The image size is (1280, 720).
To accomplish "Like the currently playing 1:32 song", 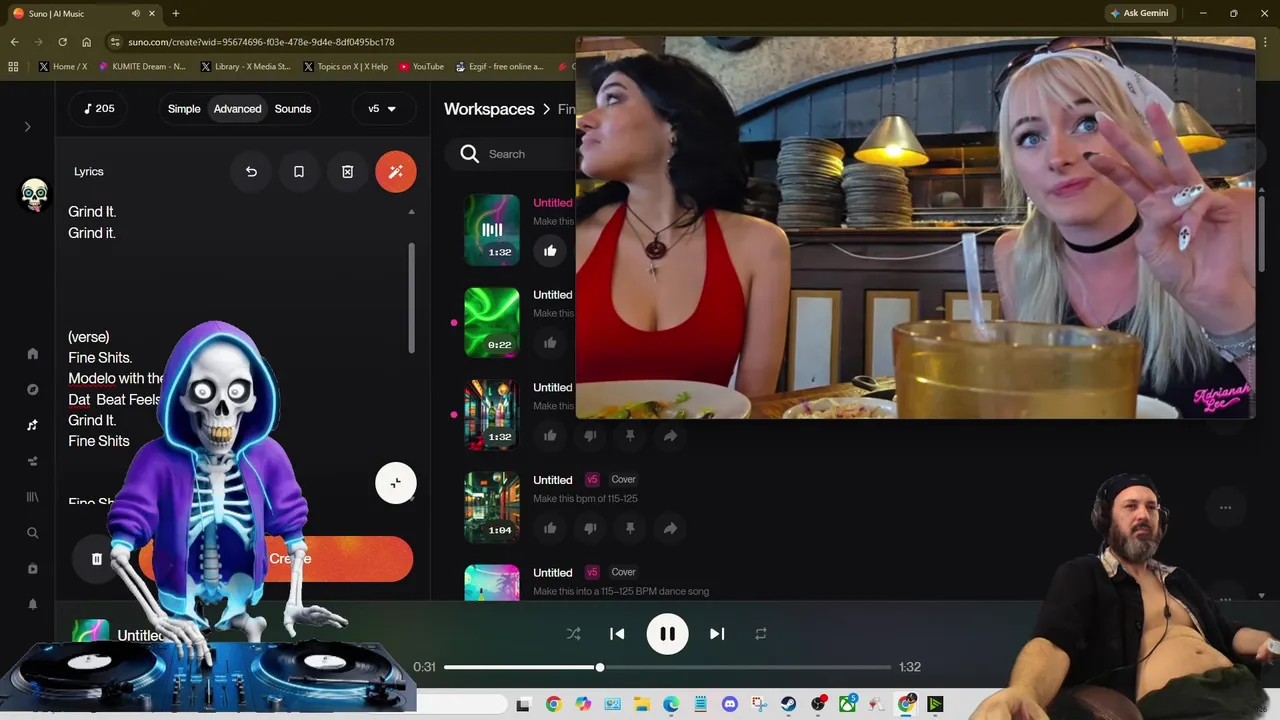I will [x=550, y=251].
